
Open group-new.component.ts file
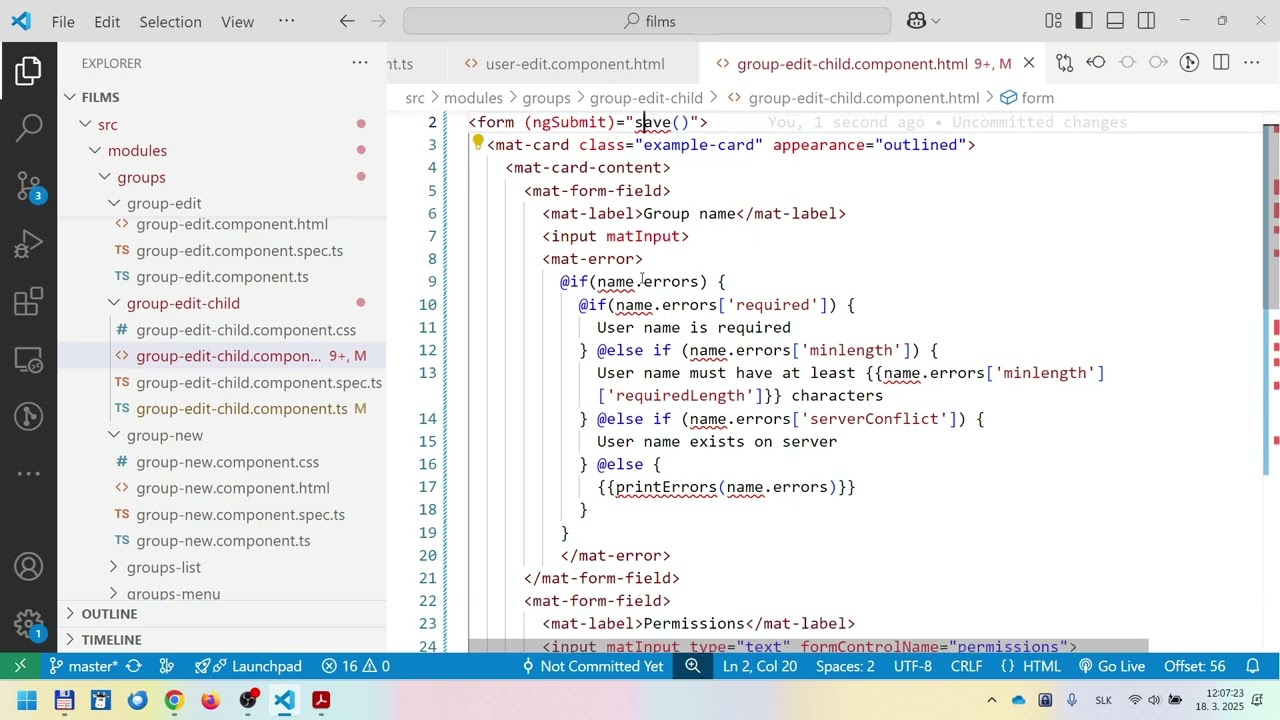[x=222, y=541]
